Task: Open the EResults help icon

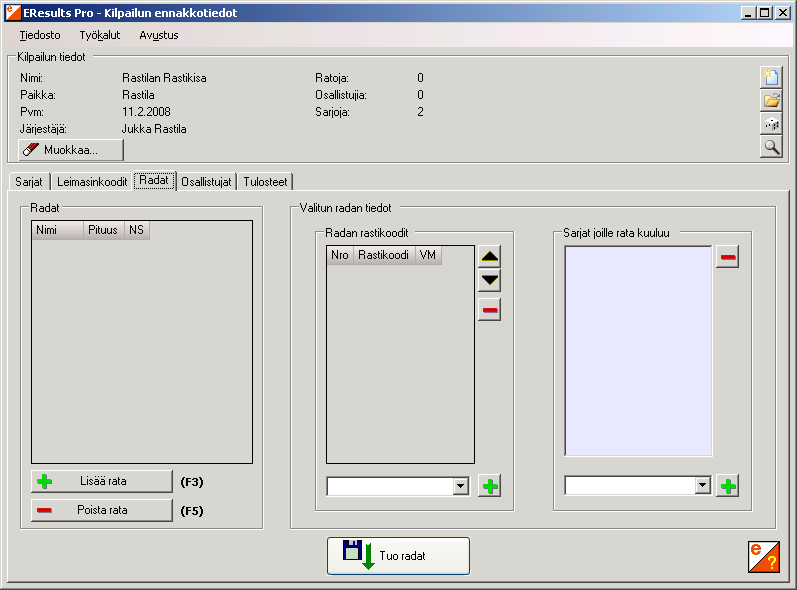Action: click(763, 557)
